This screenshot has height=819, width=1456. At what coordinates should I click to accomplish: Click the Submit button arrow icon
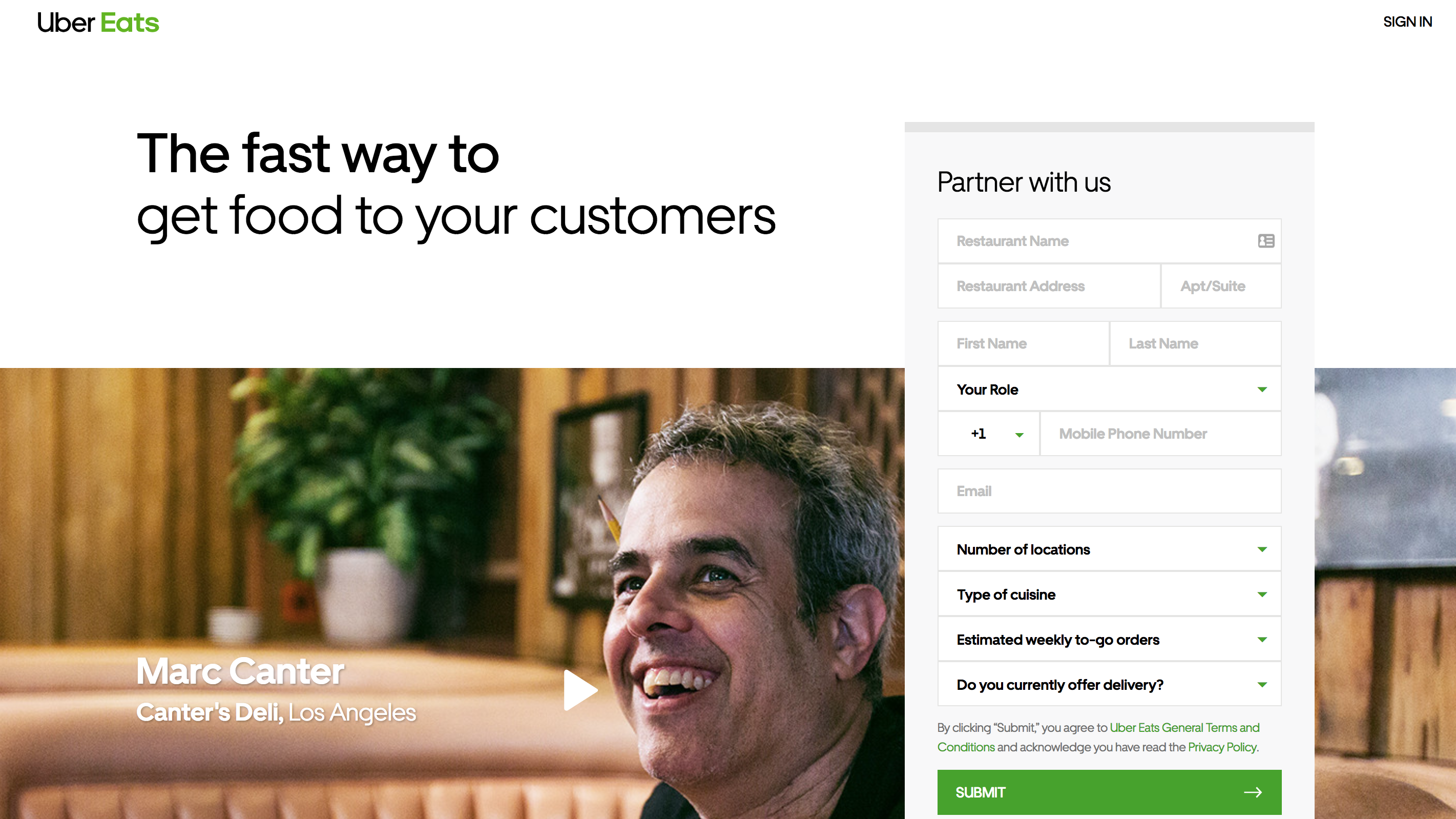click(x=1253, y=792)
